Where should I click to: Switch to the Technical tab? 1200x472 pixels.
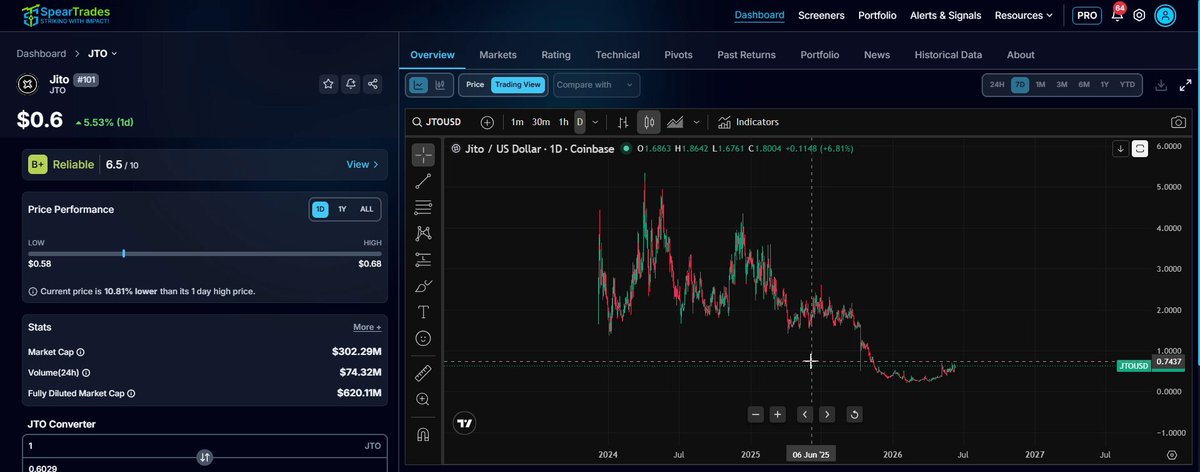point(617,55)
